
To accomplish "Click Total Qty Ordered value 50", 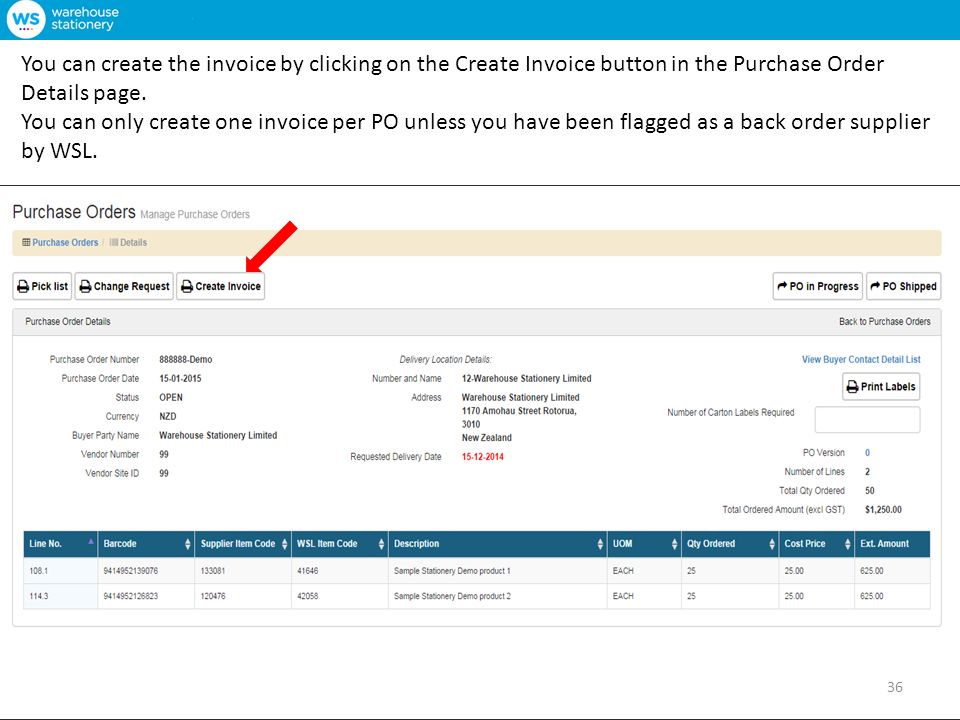I will click(x=869, y=490).
